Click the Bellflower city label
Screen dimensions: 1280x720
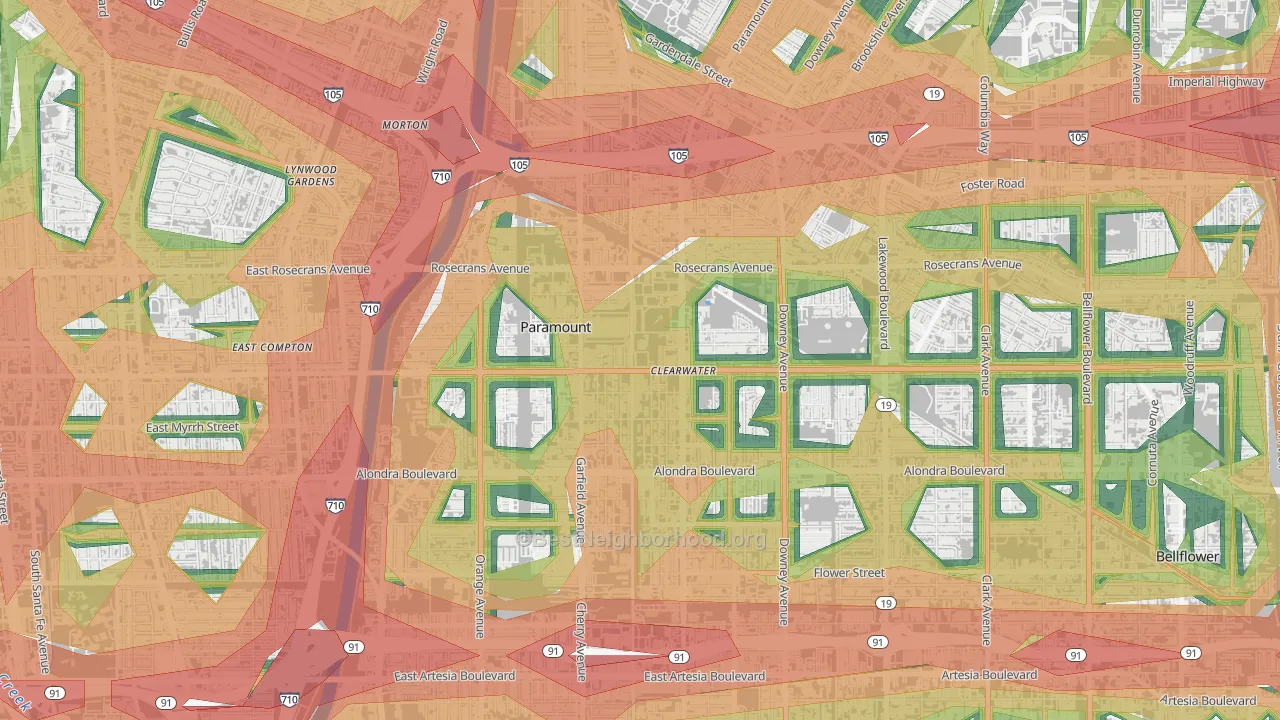click(x=1188, y=556)
